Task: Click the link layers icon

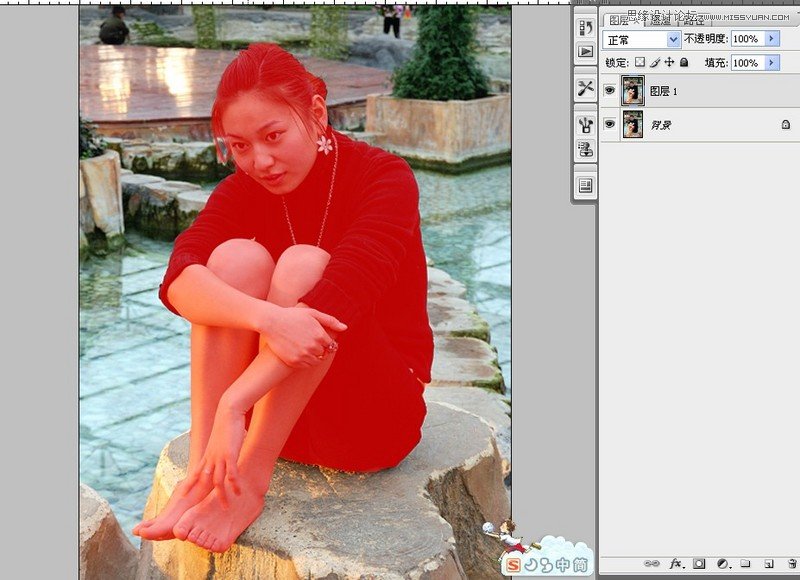Action: coord(652,564)
